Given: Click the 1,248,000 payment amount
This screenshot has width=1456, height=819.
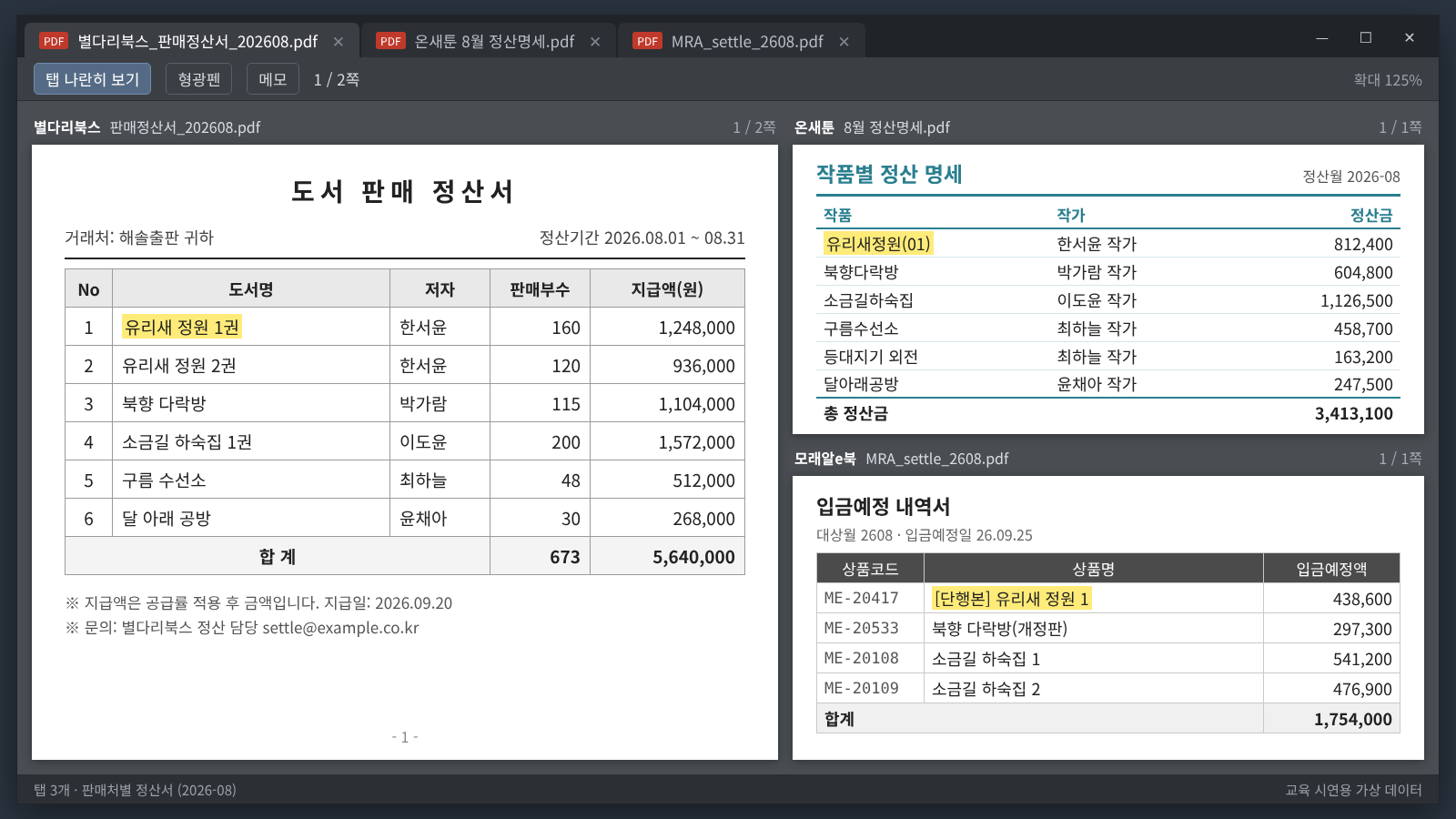Looking at the screenshot, I should (697, 328).
